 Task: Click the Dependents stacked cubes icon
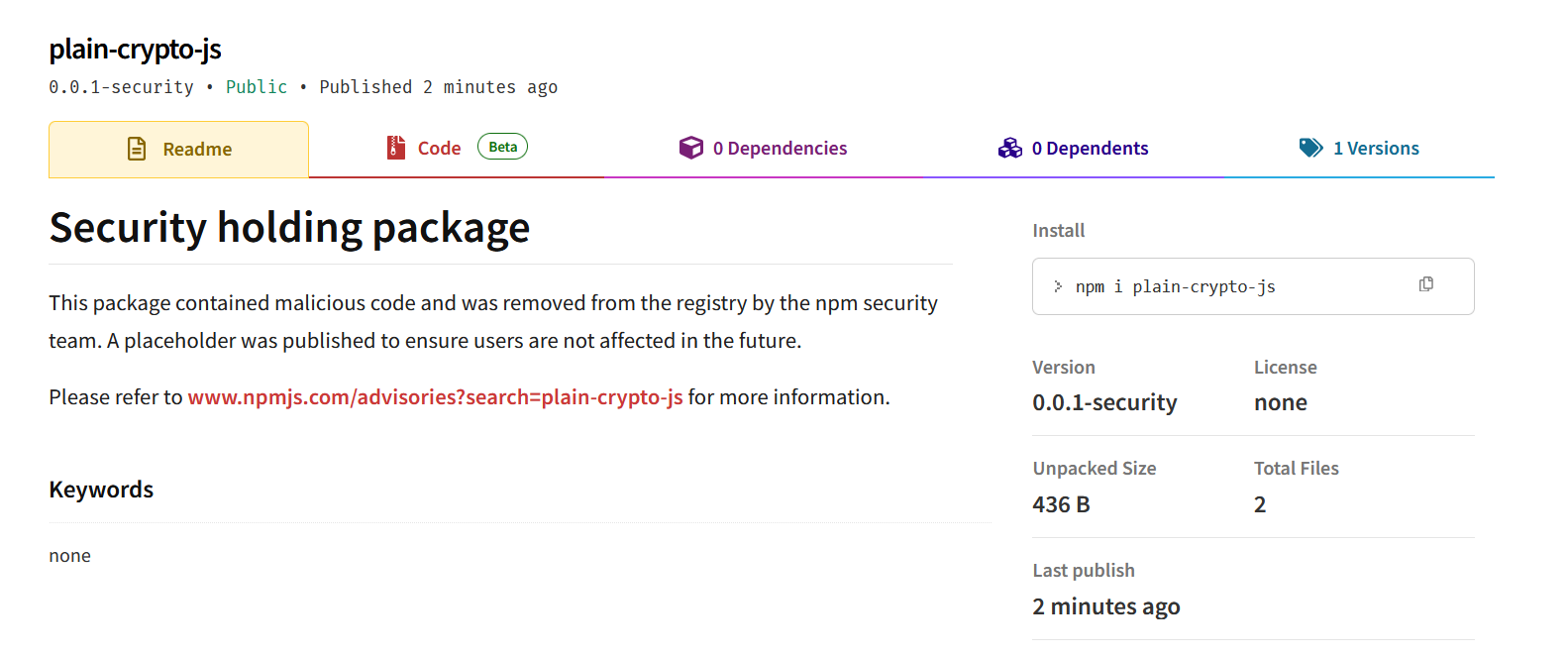pyautogui.click(x=1009, y=148)
